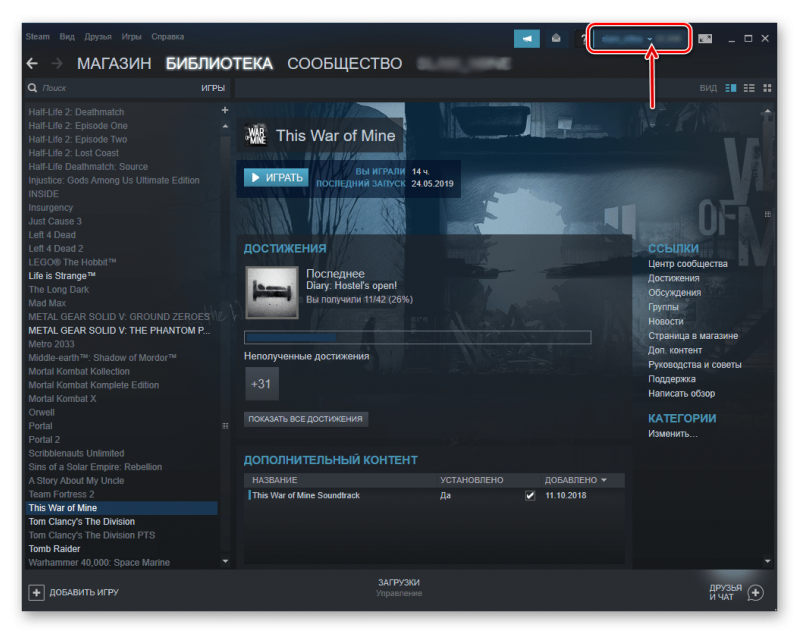Open the Друзья menu
Viewport: 800px width, 634px height.
click(x=98, y=37)
